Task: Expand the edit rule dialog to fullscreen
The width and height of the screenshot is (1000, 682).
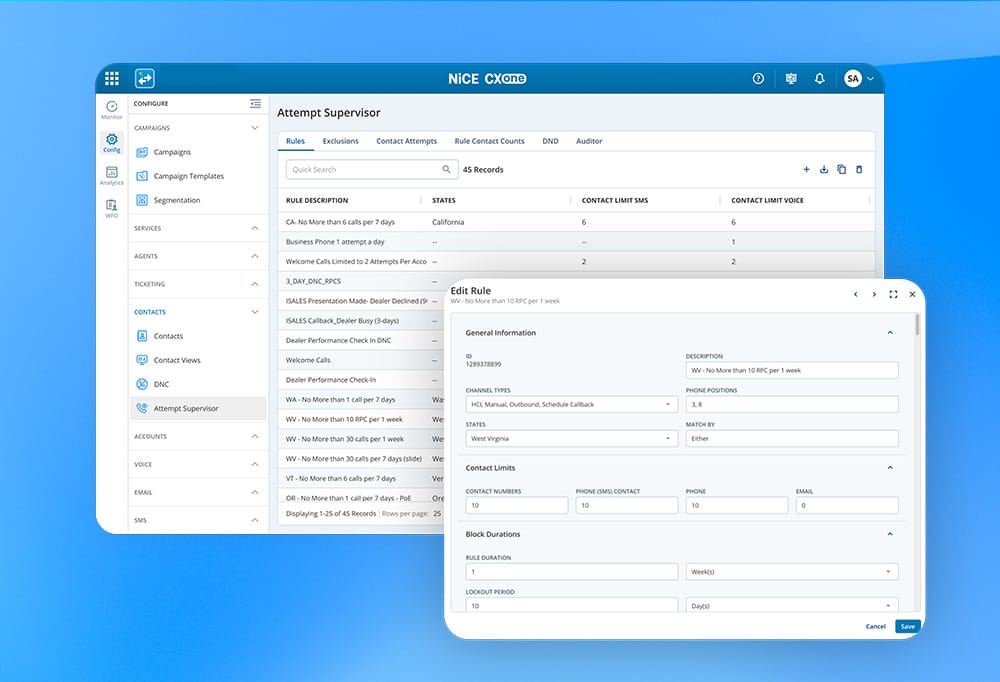Action: [893, 295]
